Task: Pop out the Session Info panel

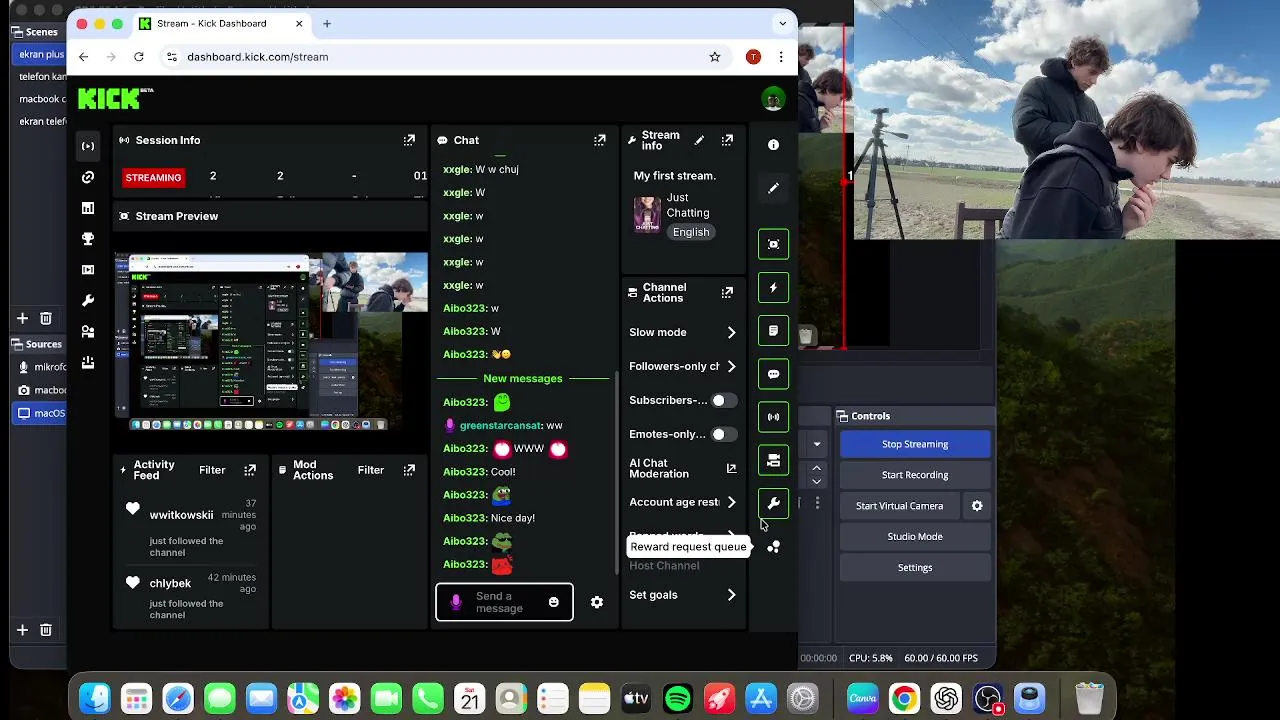Action: (409, 140)
